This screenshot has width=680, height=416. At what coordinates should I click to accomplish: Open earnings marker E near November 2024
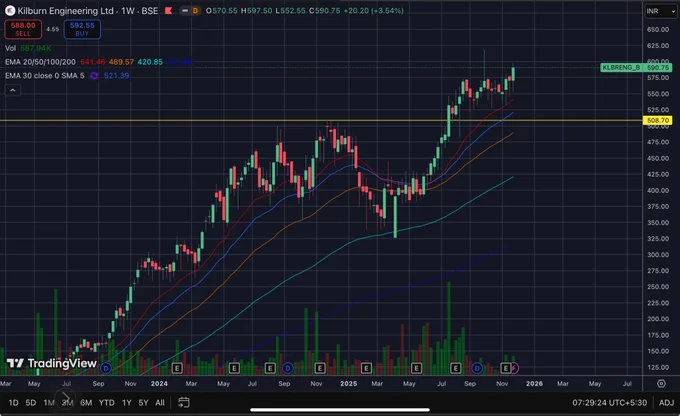pos(320,368)
